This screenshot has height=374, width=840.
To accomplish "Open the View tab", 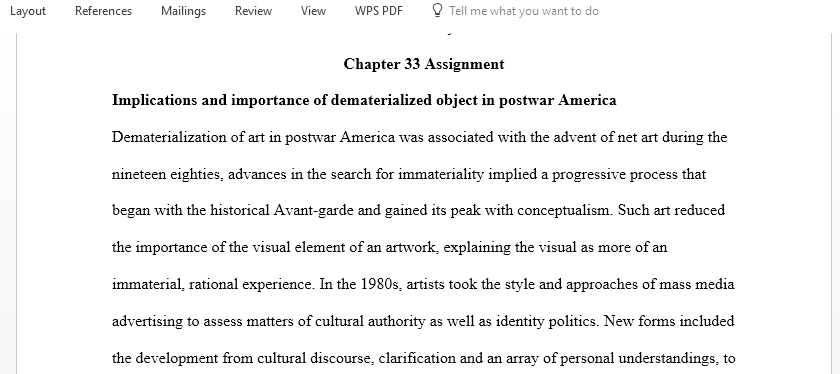I will point(313,11).
